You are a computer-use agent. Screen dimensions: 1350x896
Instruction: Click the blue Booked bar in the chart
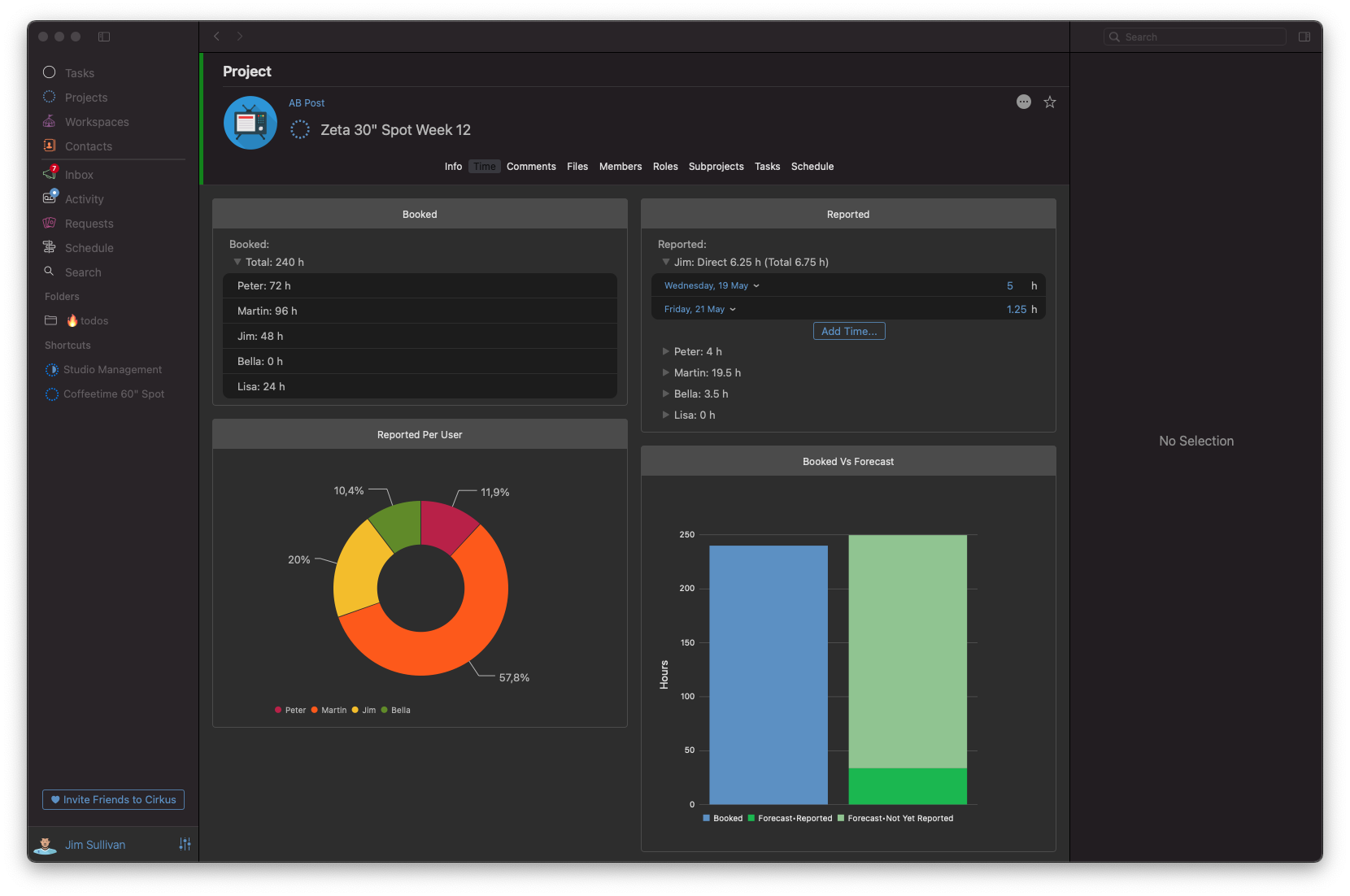[769, 675]
